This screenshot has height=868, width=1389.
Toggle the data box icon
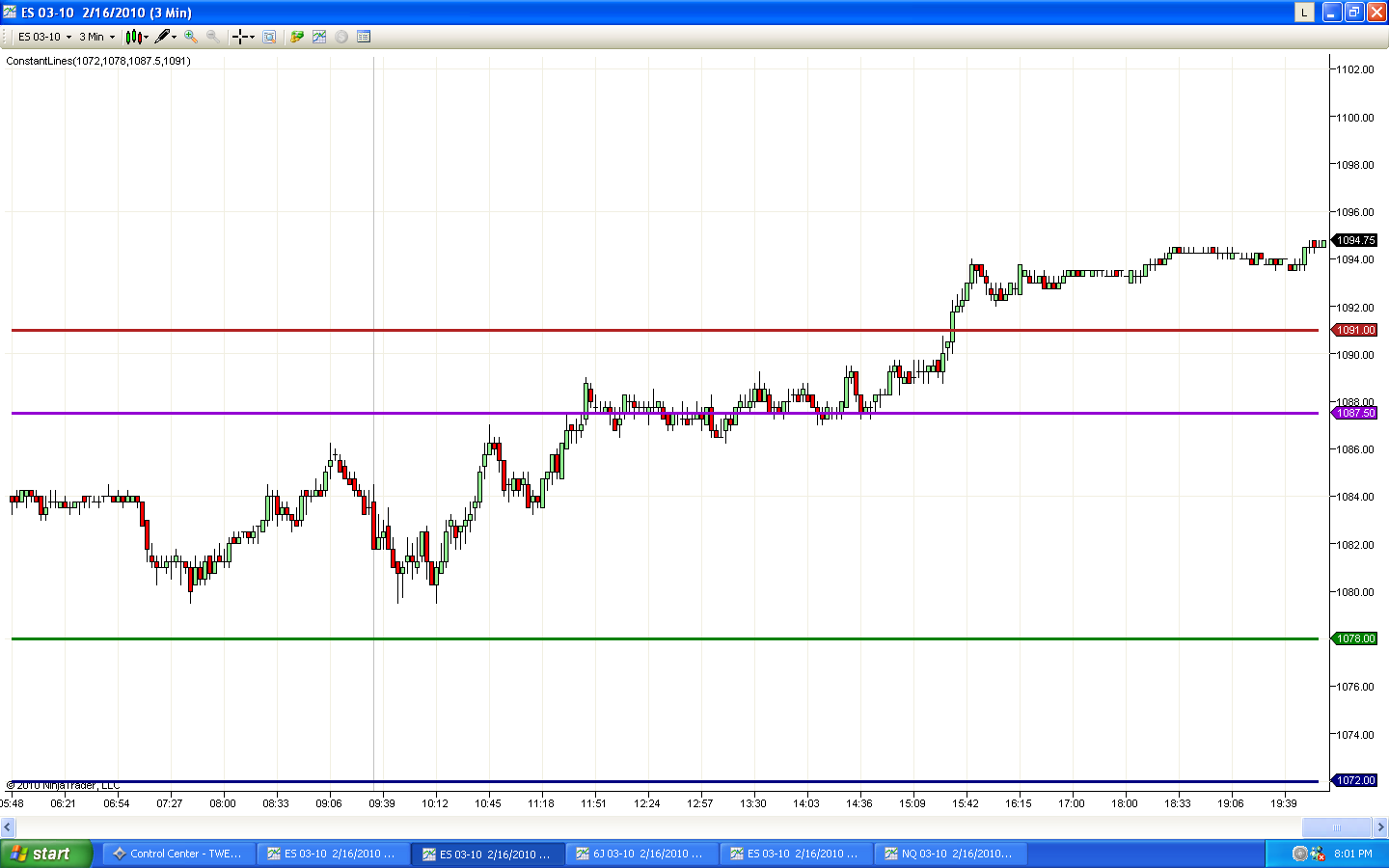(269, 37)
